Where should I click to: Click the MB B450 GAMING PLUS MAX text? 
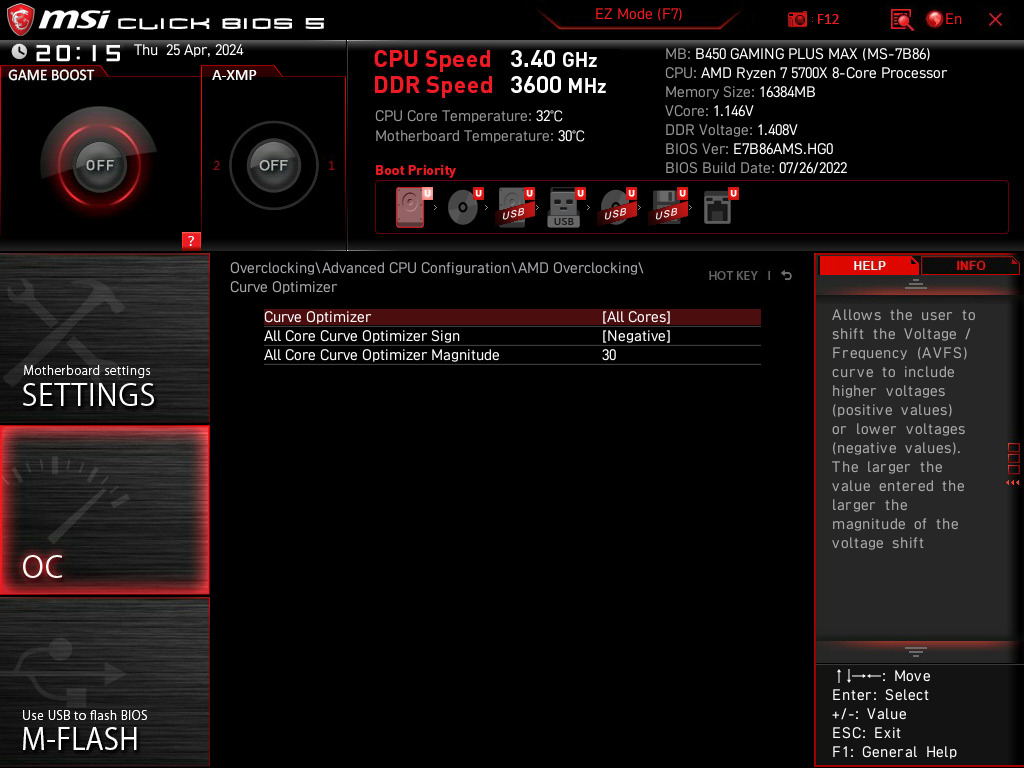tap(797, 54)
